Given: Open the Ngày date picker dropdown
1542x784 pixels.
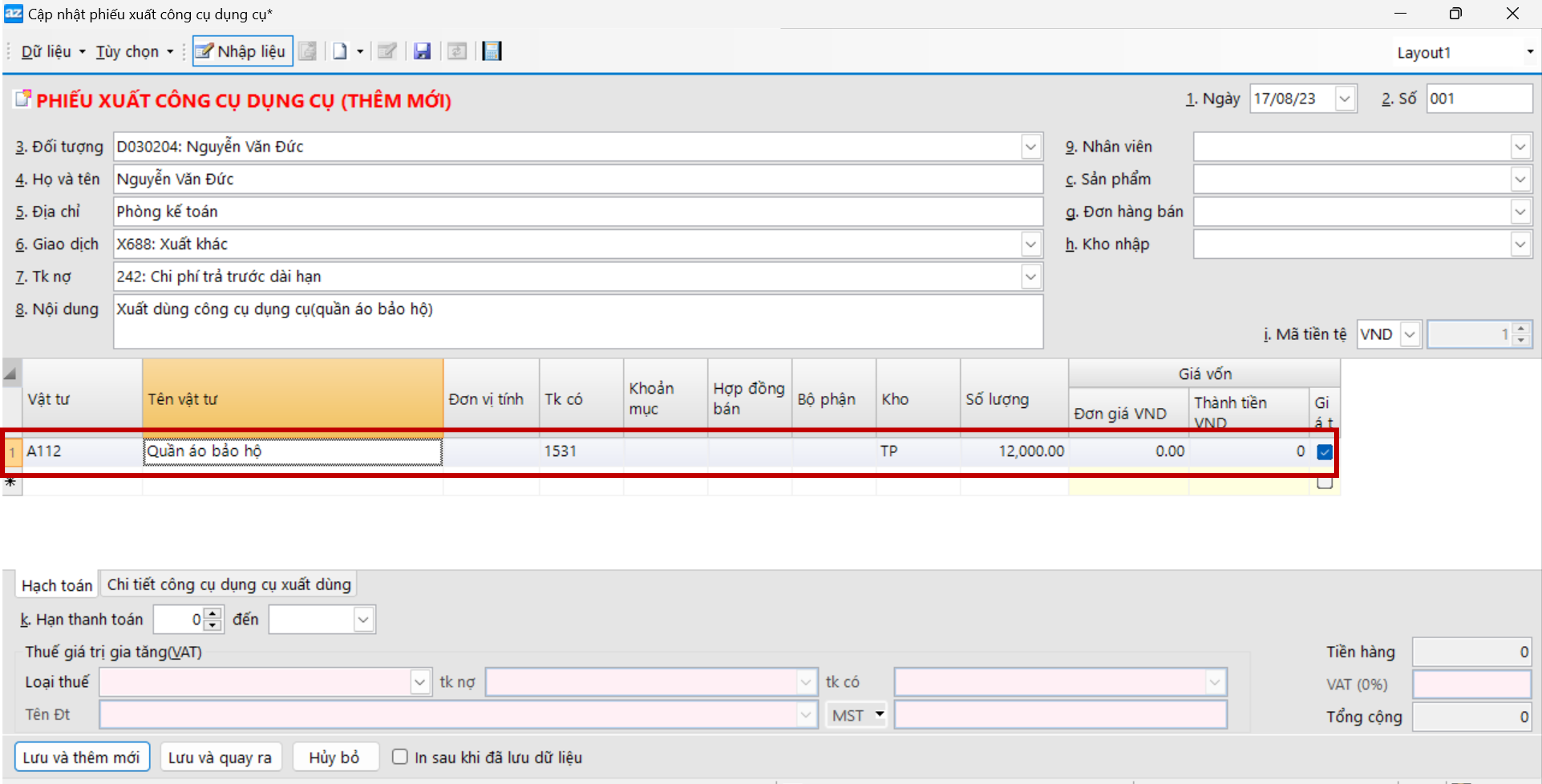Looking at the screenshot, I should [x=1344, y=99].
